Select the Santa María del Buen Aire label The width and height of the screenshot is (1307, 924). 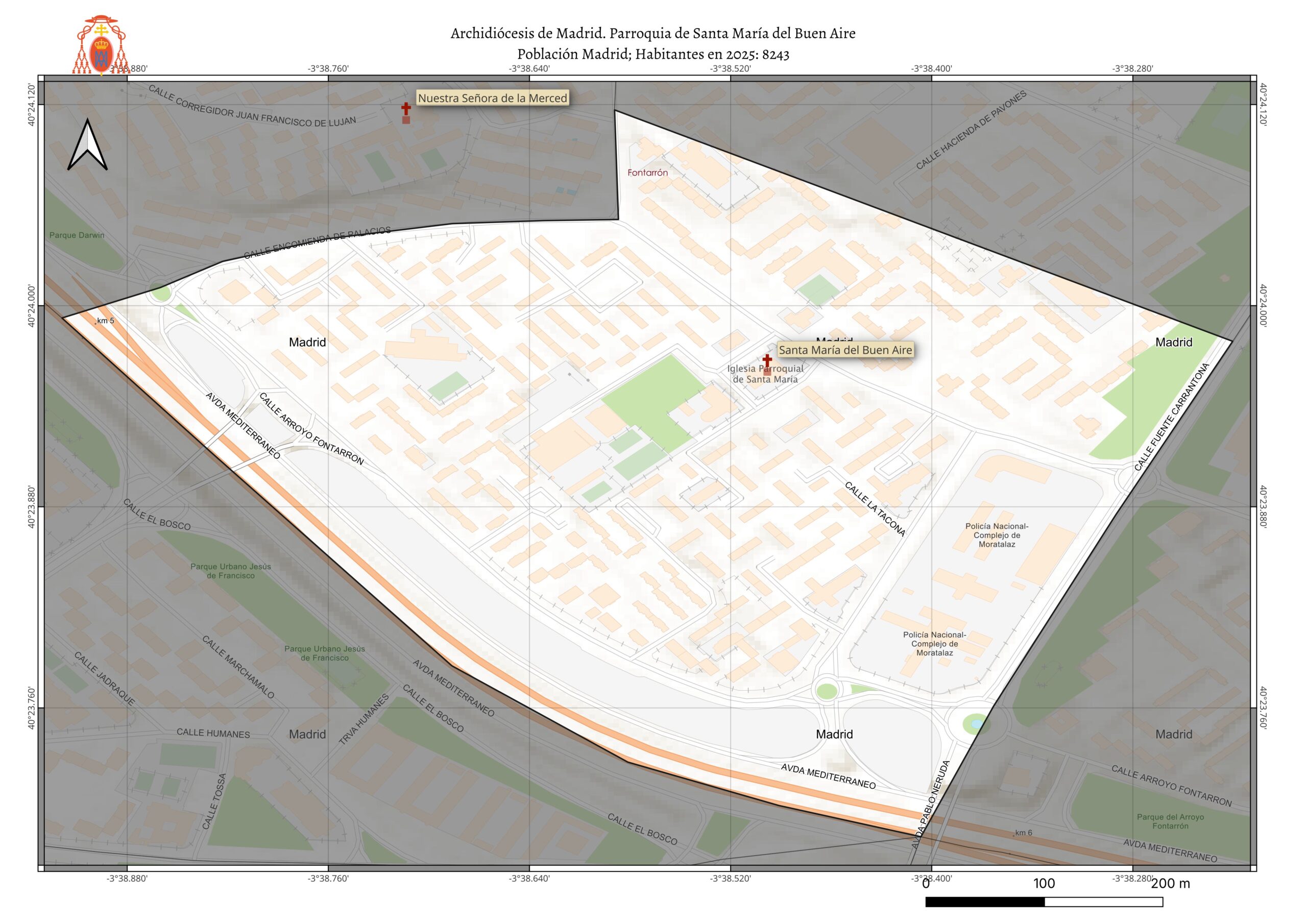coord(845,350)
